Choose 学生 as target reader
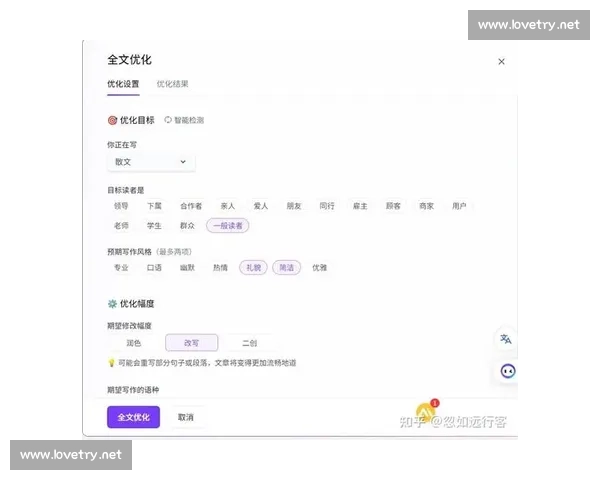Viewport: 600px width, 480px height. pos(154,225)
